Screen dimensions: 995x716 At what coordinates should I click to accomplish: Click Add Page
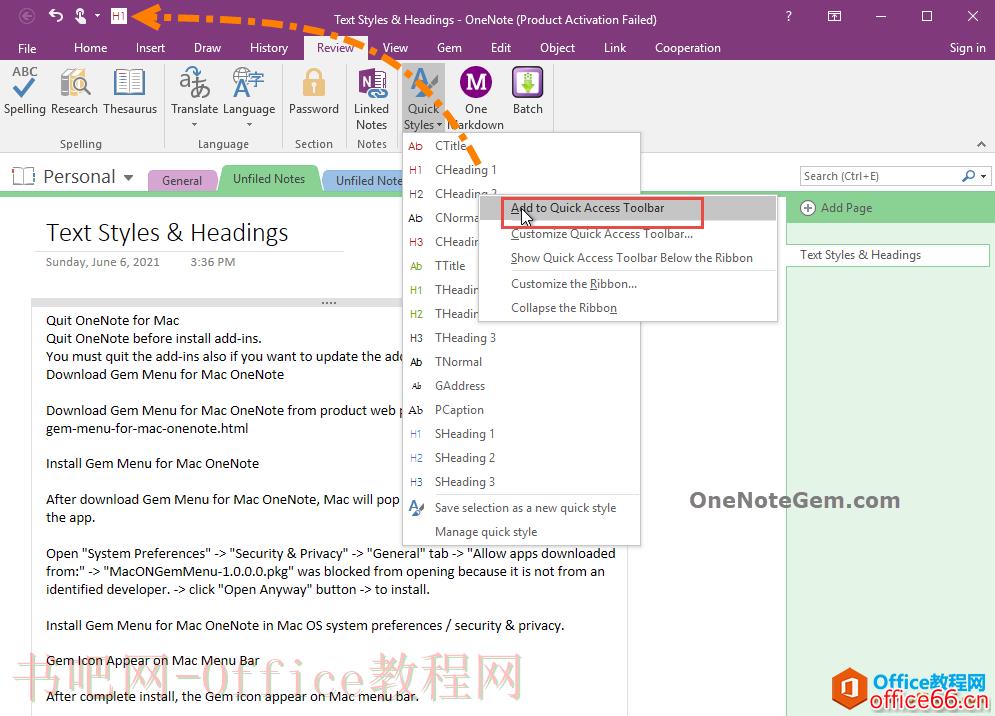click(836, 208)
